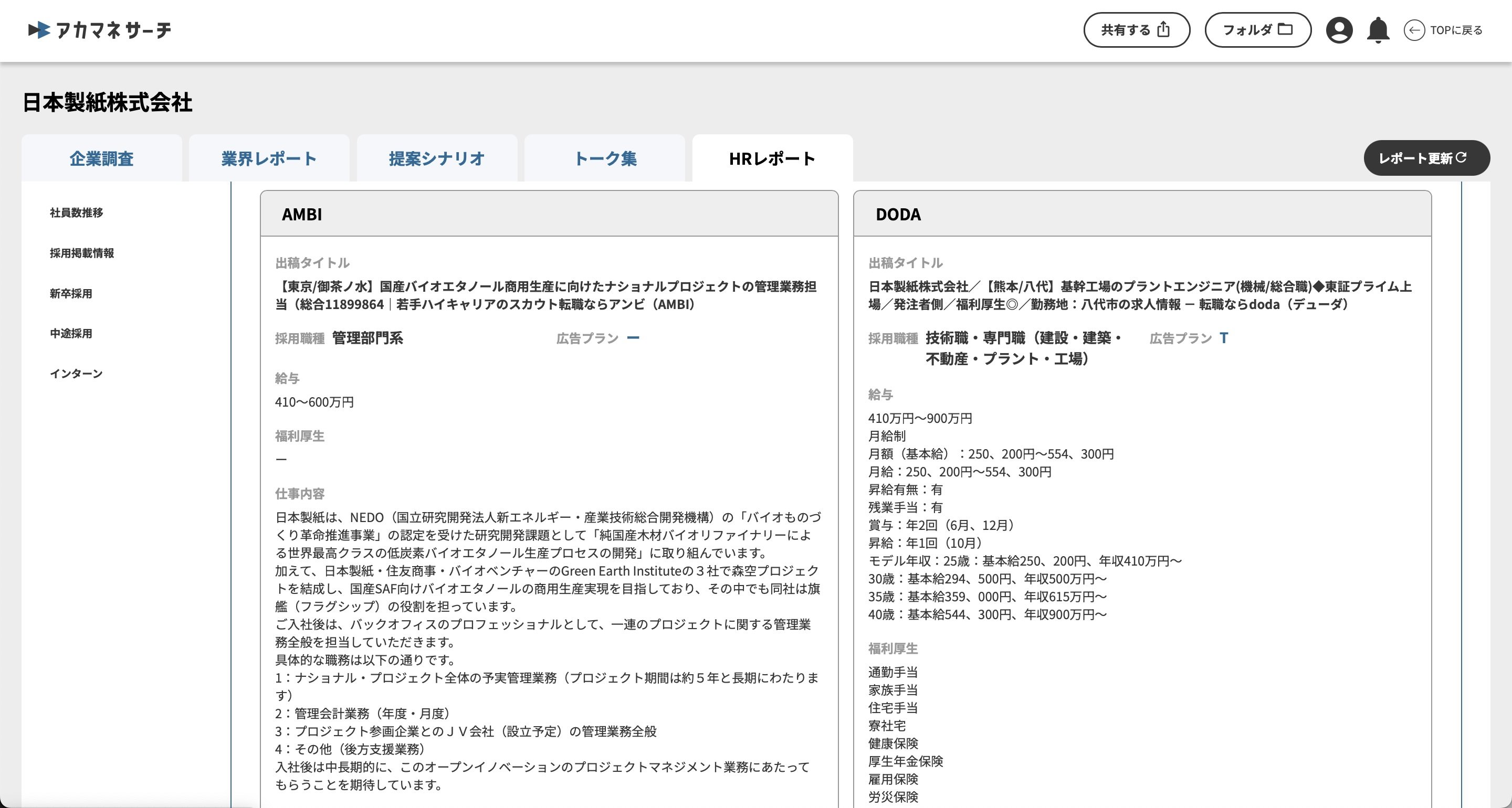Image resolution: width=1512 pixels, height=808 pixels.
Task: Click 賞与：年2回（6月、12月） line
Action: point(941,525)
